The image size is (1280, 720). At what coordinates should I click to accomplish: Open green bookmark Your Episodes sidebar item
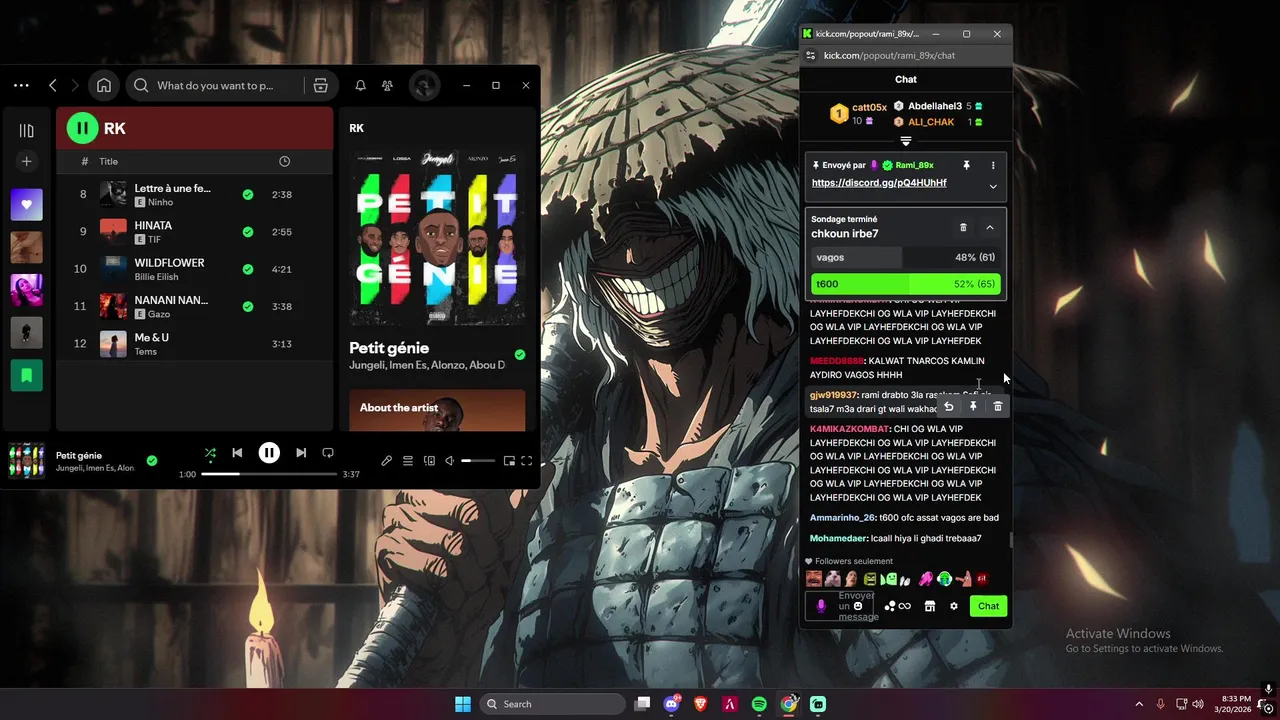tap(27, 375)
